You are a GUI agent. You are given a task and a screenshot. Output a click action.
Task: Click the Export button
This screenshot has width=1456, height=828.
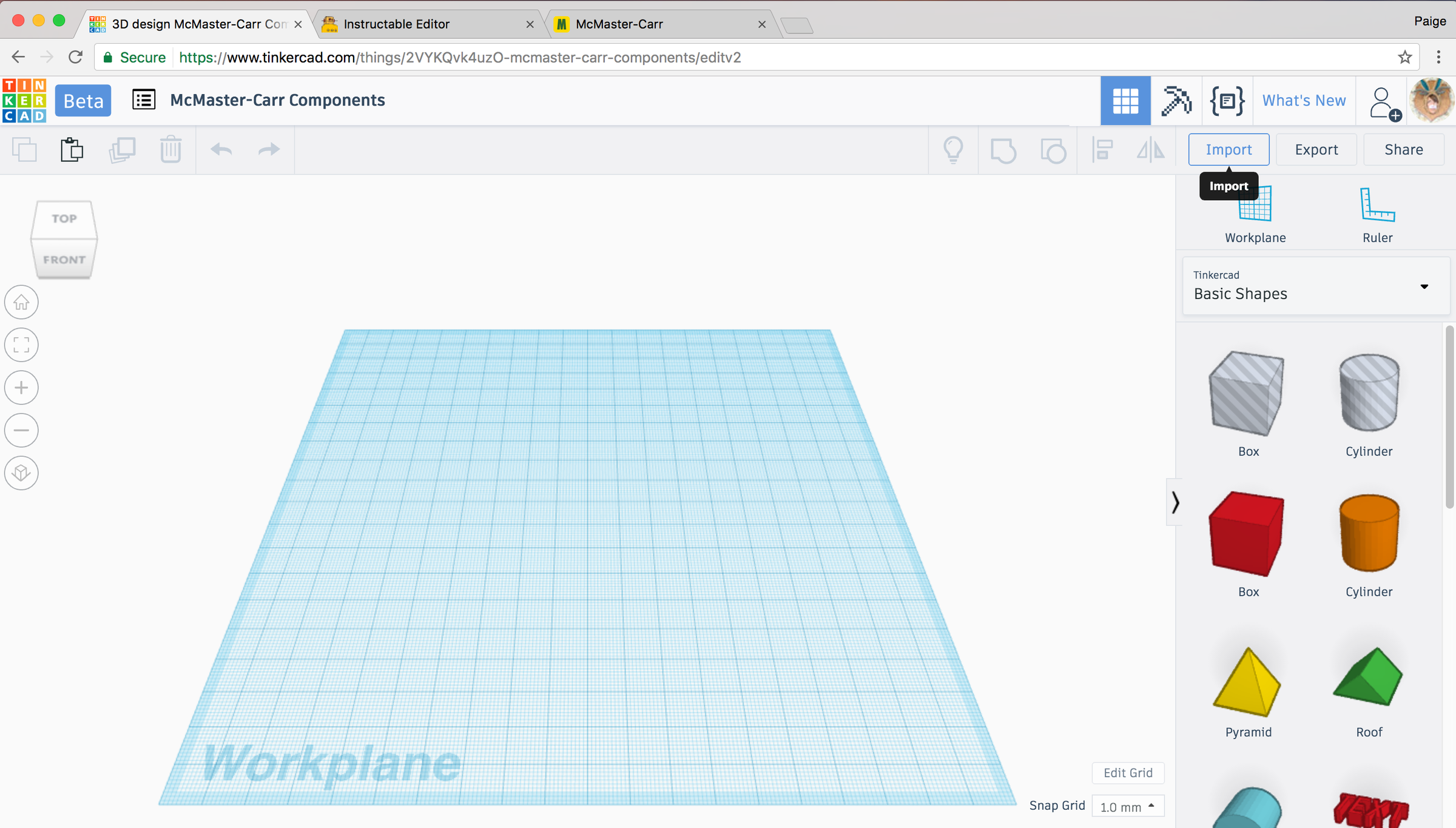click(1316, 149)
